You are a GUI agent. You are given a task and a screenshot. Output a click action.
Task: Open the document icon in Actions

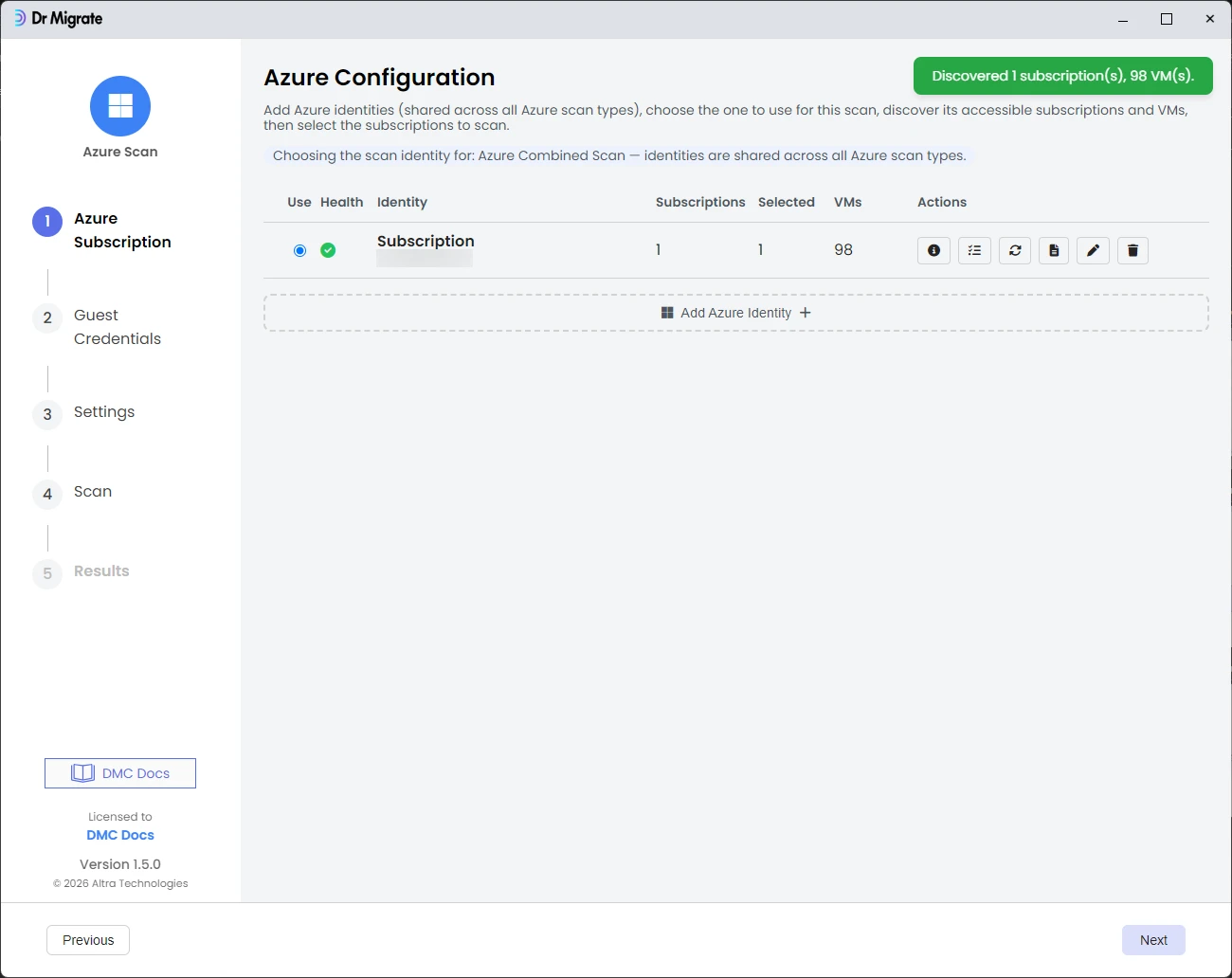coord(1054,250)
